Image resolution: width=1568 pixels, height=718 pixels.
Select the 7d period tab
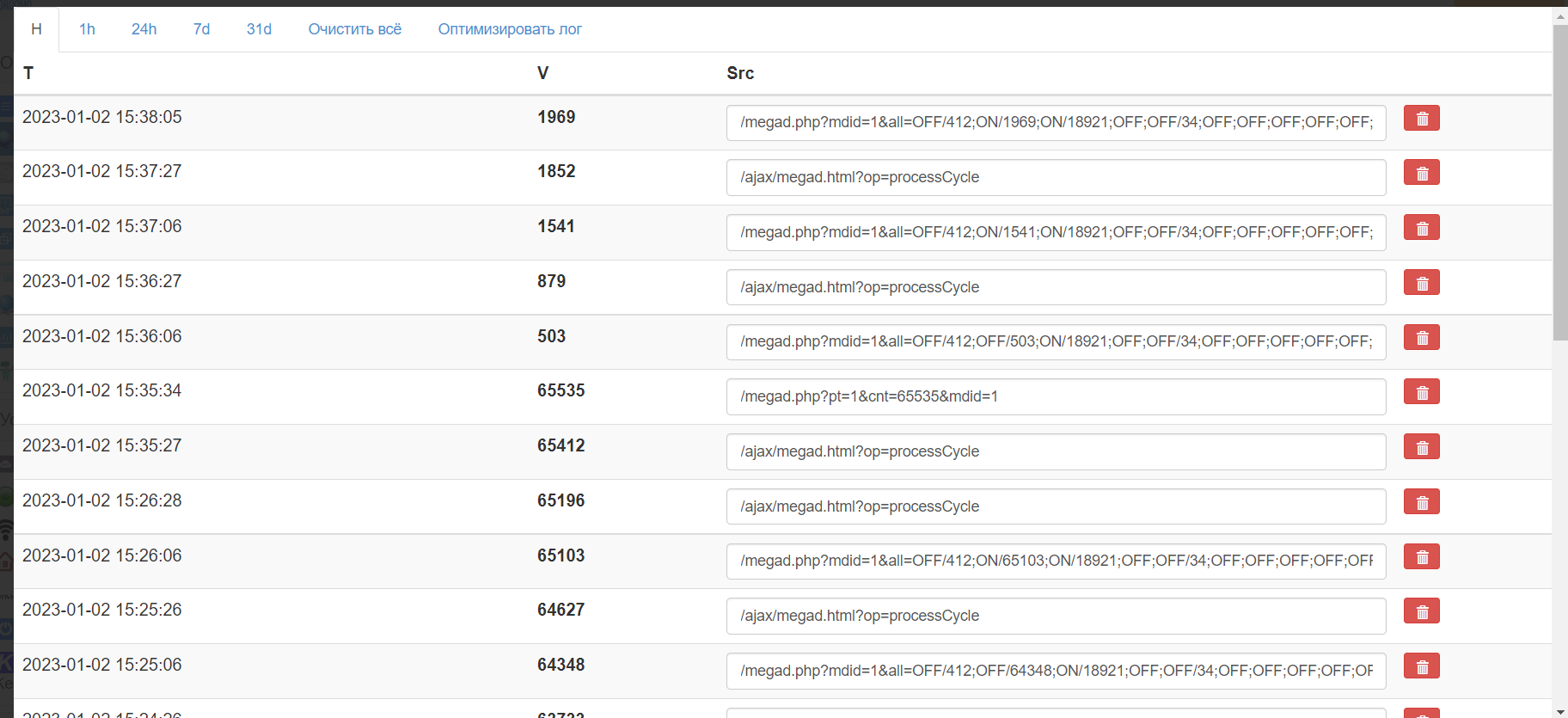(201, 29)
